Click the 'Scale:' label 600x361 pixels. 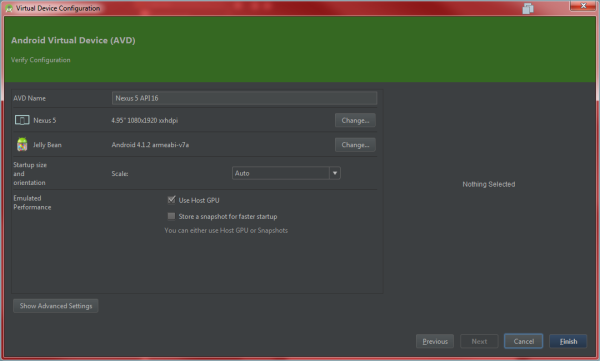pyautogui.click(x=120, y=173)
